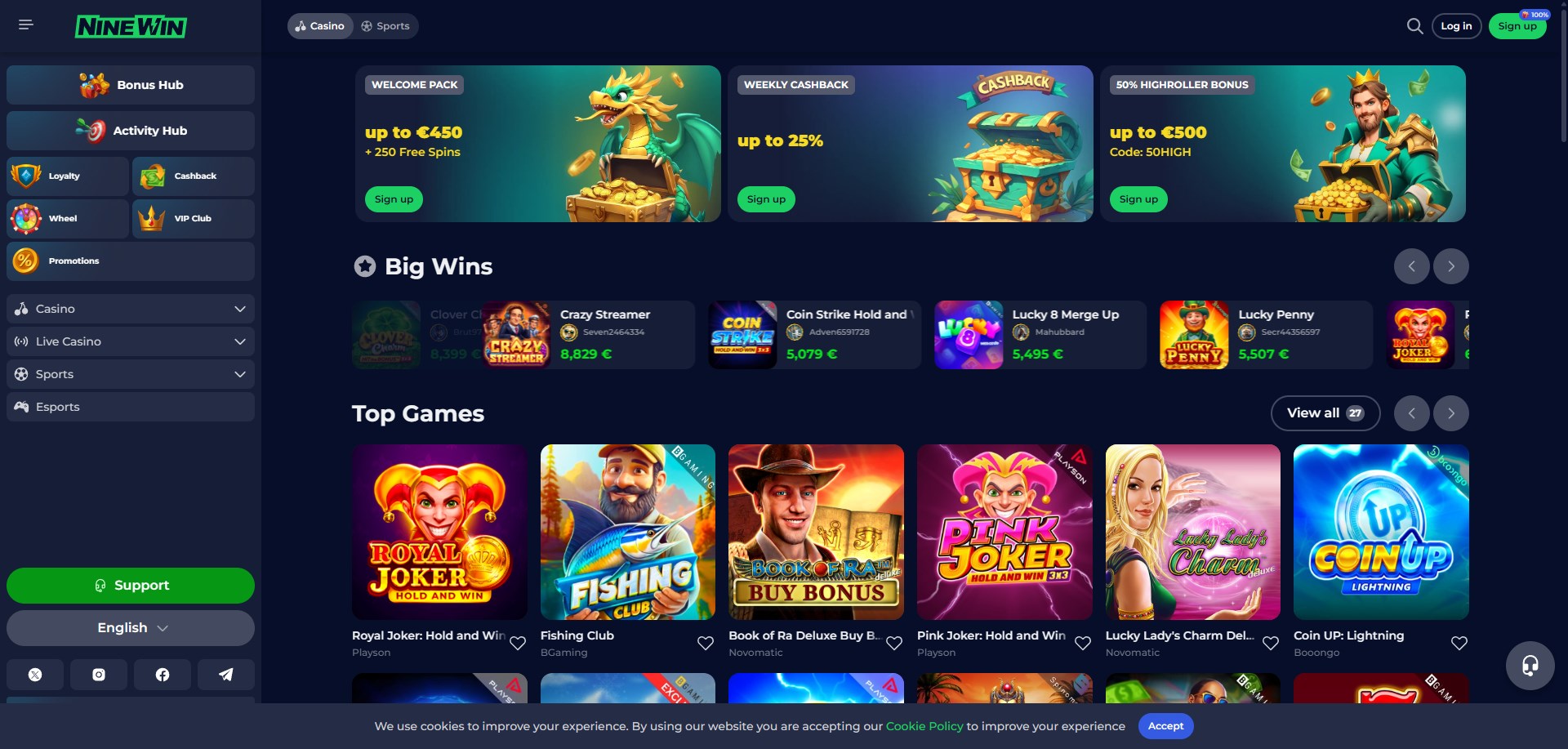
Task: Show next Big Wins with arrow
Action: (1450, 266)
